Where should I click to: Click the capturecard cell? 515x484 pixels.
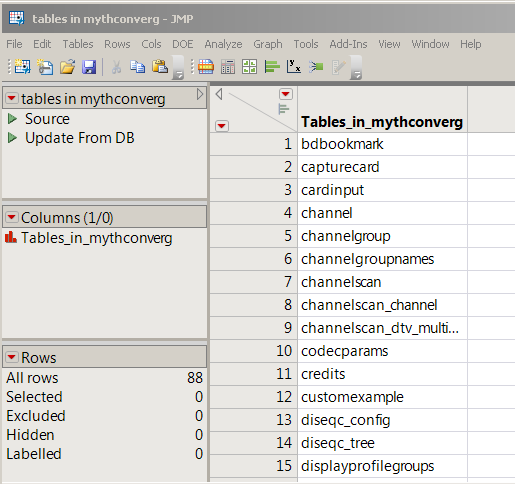coord(383,167)
